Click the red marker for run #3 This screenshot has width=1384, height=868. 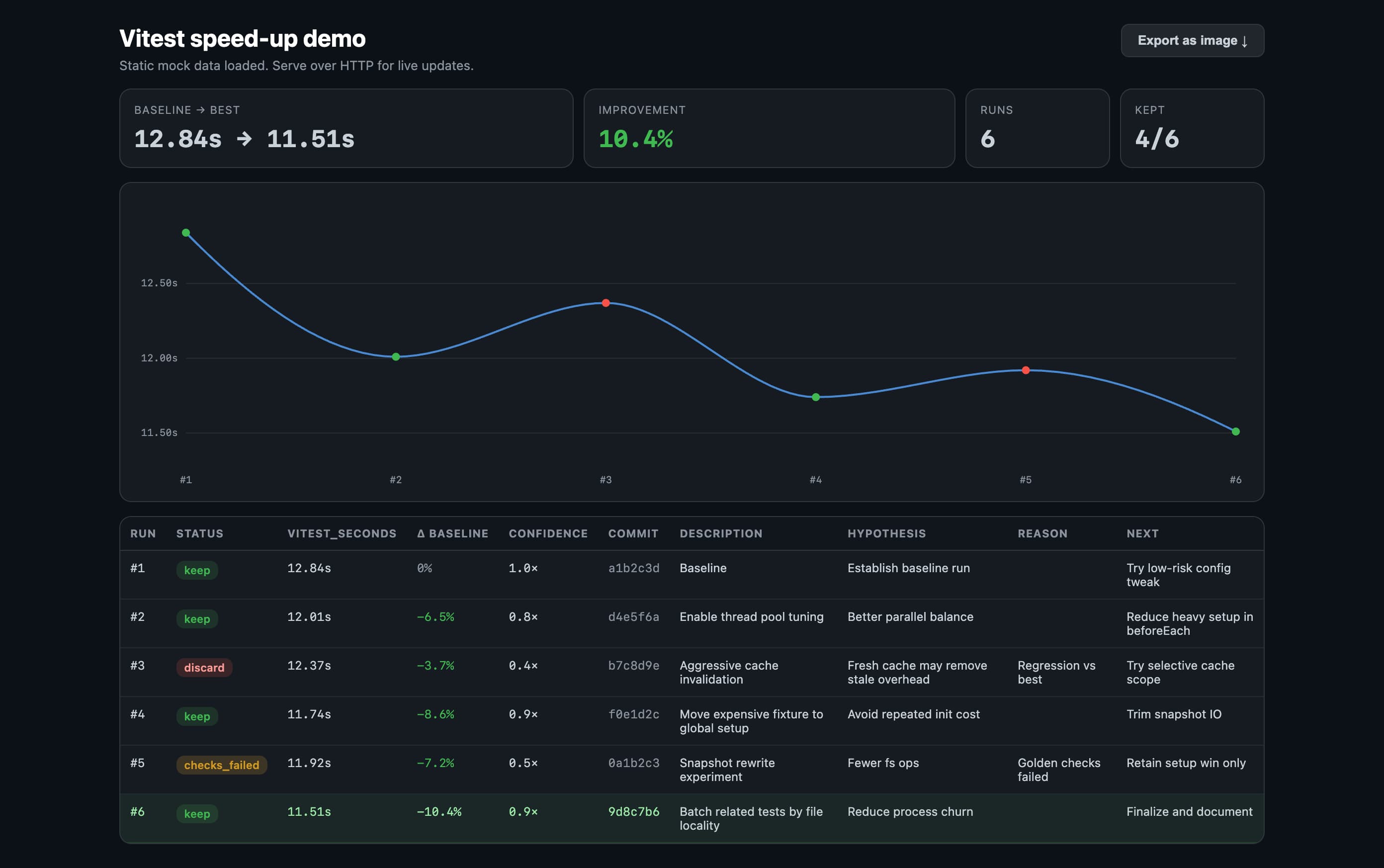tap(606, 303)
